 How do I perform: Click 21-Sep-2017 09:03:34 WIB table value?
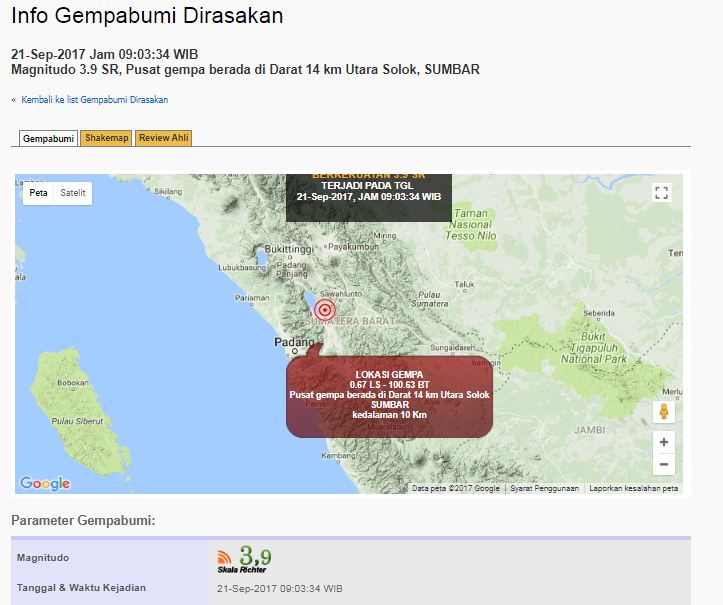click(x=279, y=588)
